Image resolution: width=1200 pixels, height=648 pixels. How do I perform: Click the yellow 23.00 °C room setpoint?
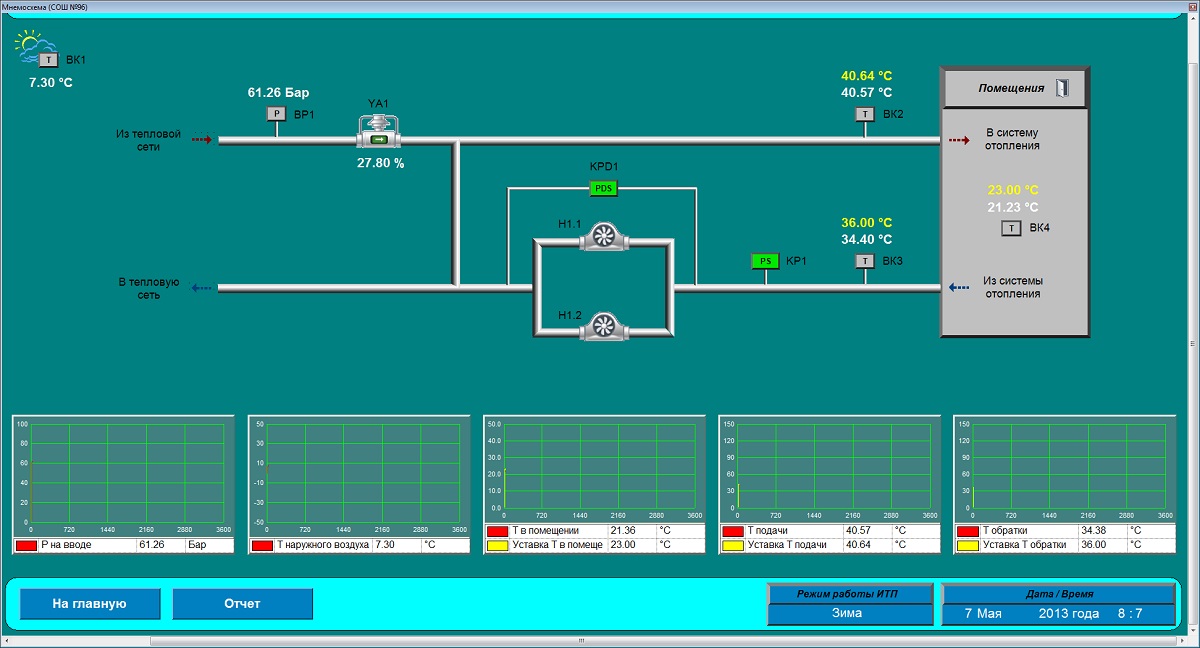tap(1013, 190)
